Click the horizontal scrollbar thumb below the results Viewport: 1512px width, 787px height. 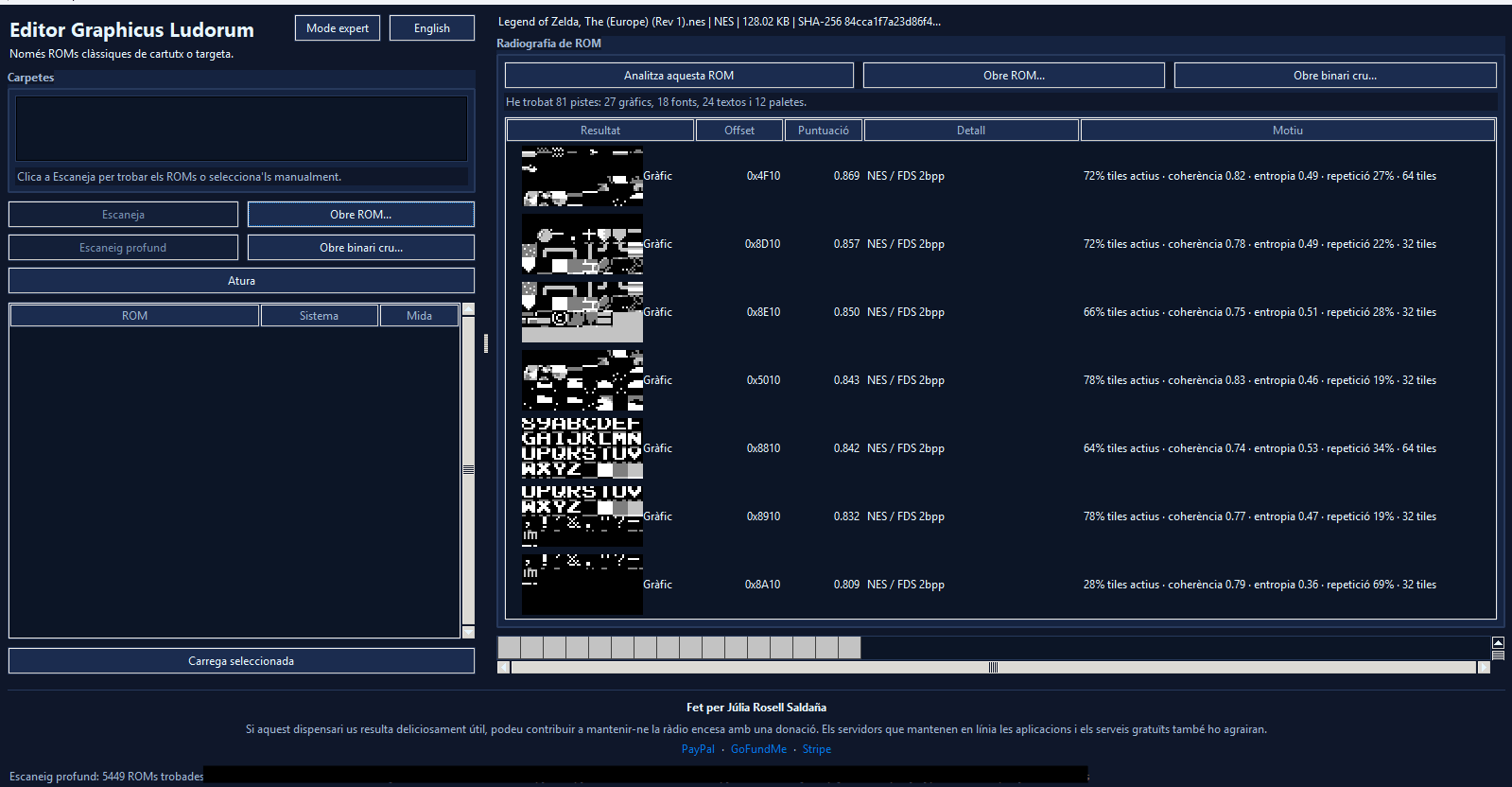[x=993, y=667]
